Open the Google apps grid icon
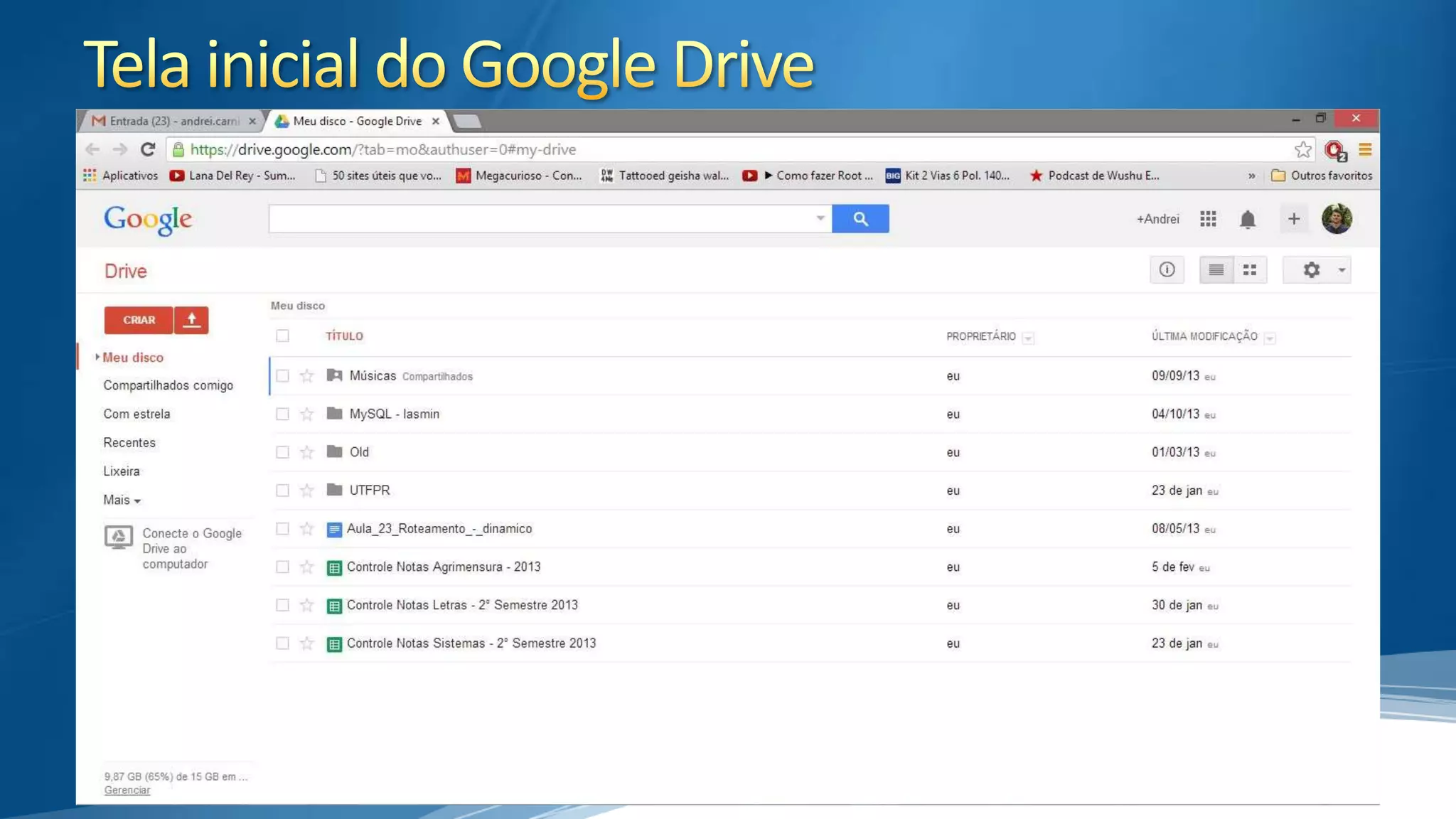This screenshot has width=1456, height=819. point(1208,219)
